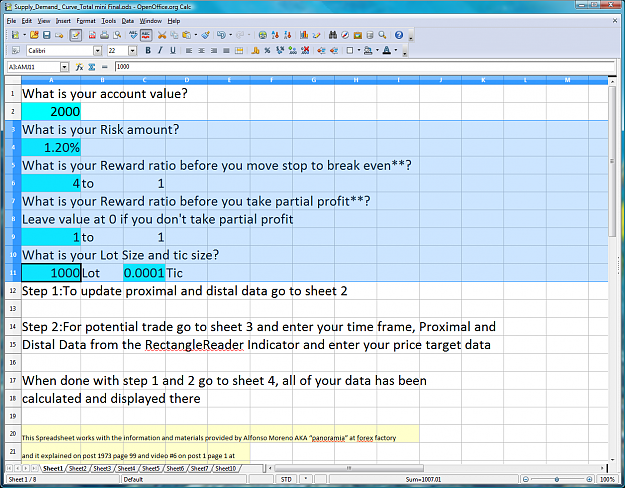This screenshot has height=488, width=625.
Task: Toggle Bold formatting
Action: coord(148,51)
